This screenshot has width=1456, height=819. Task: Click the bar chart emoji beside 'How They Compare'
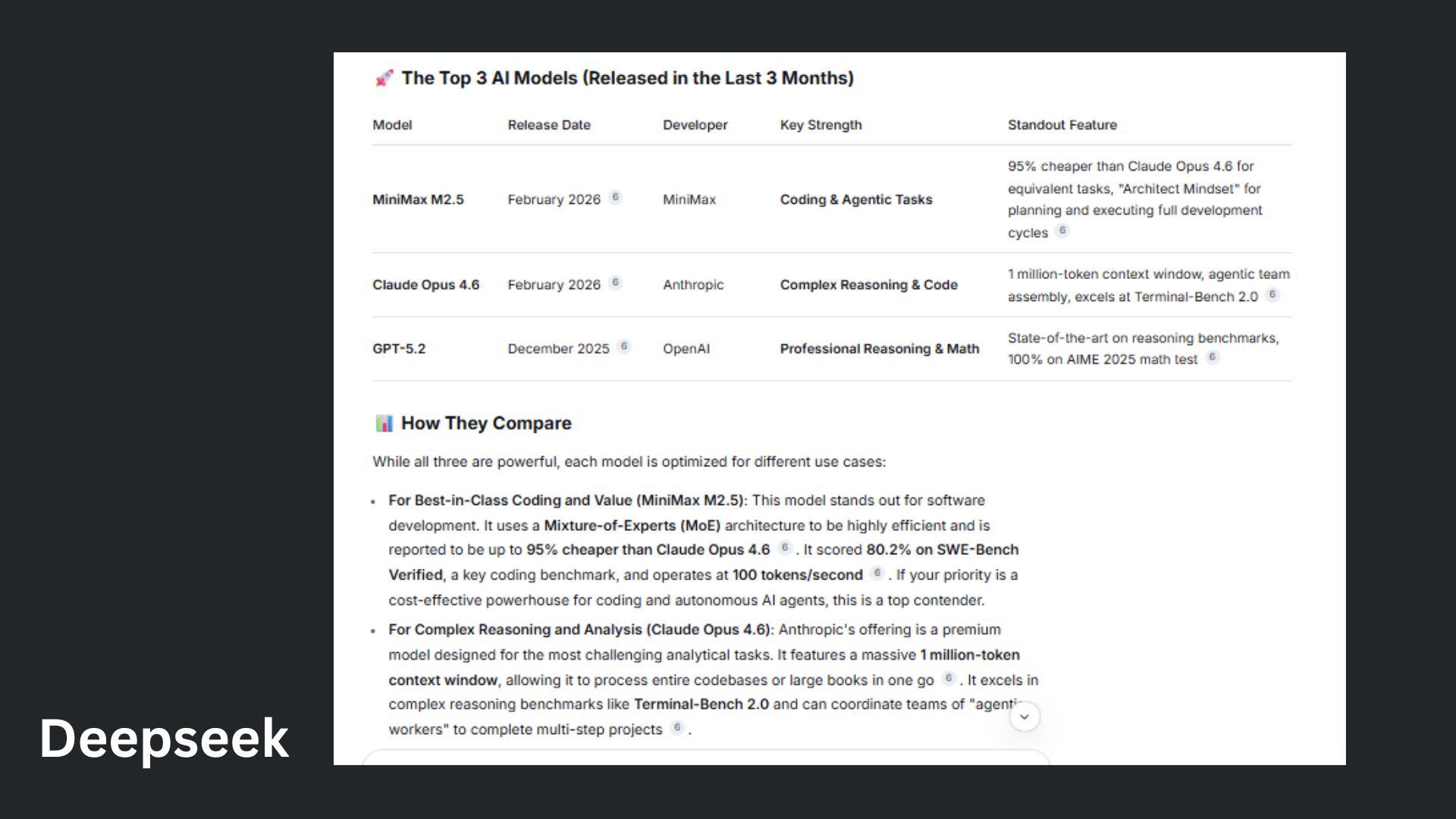(384, 423)
